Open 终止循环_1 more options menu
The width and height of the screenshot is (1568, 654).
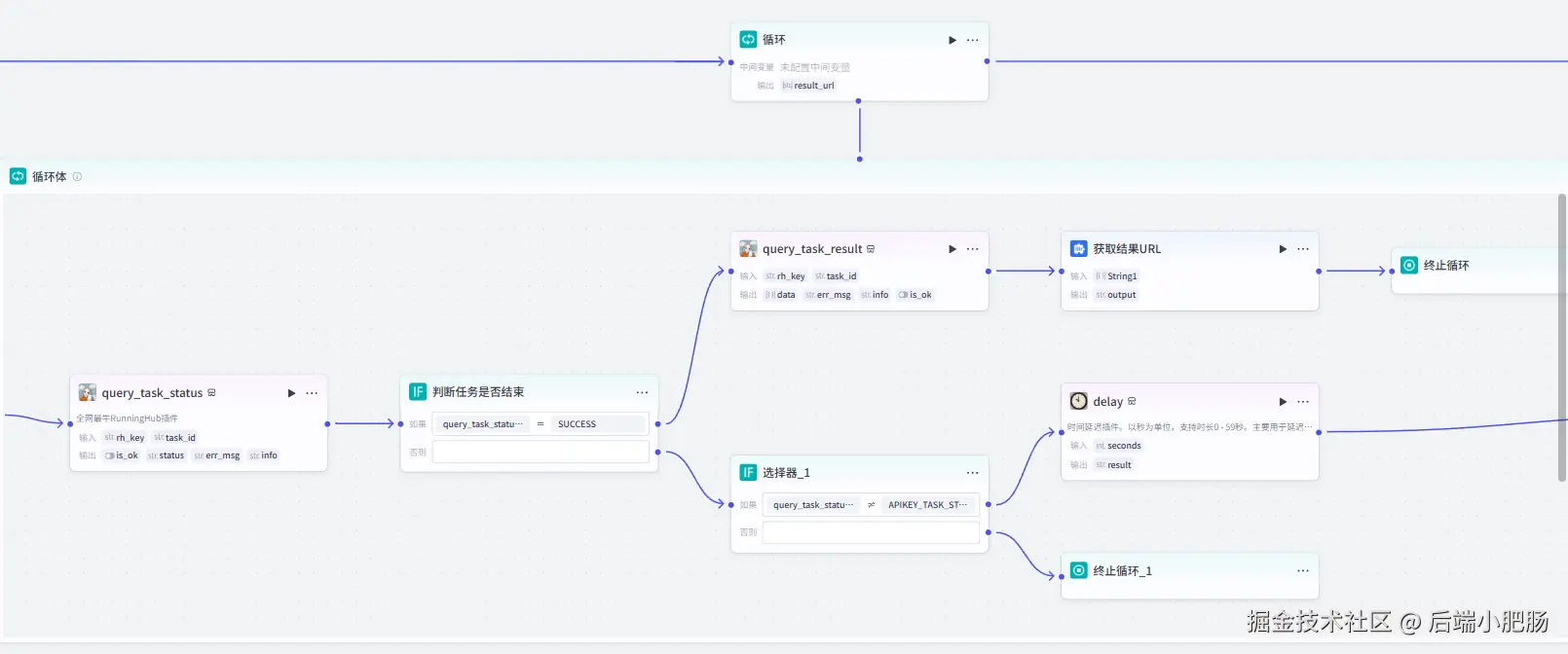coord(1303,571)
